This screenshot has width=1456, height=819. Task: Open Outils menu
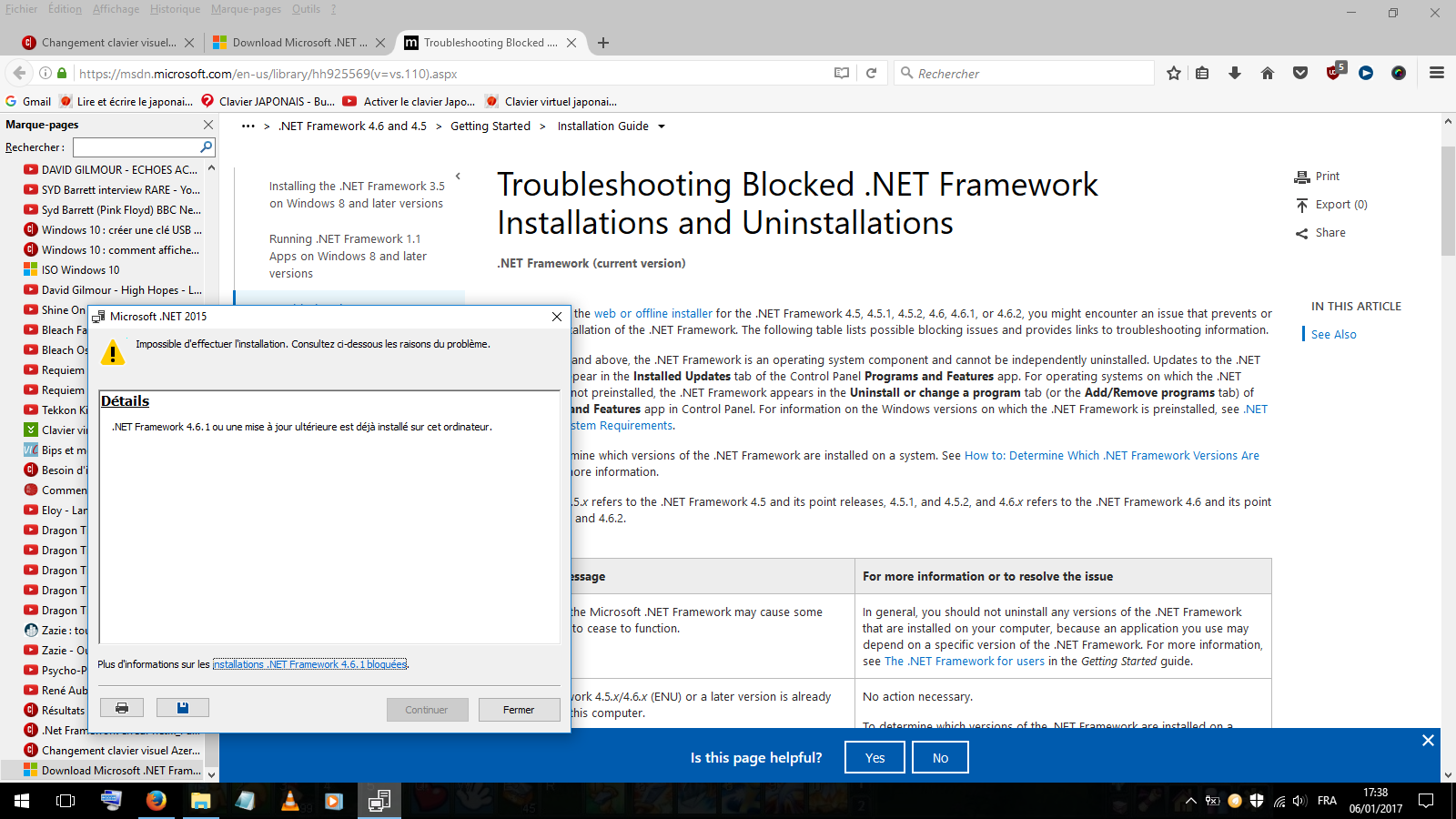point(306,9)
